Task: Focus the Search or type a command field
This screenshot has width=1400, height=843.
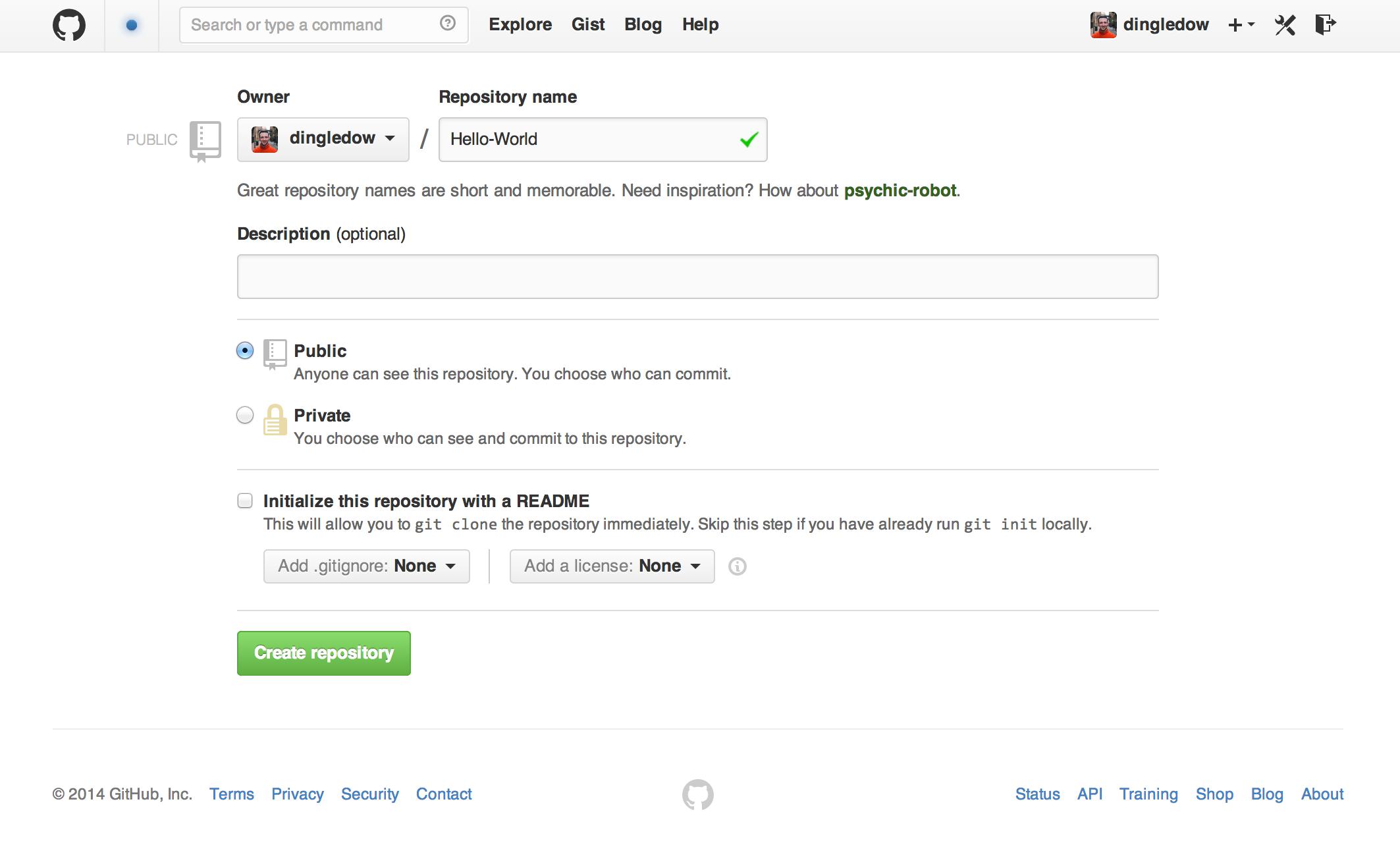Action: click(324, 25)
